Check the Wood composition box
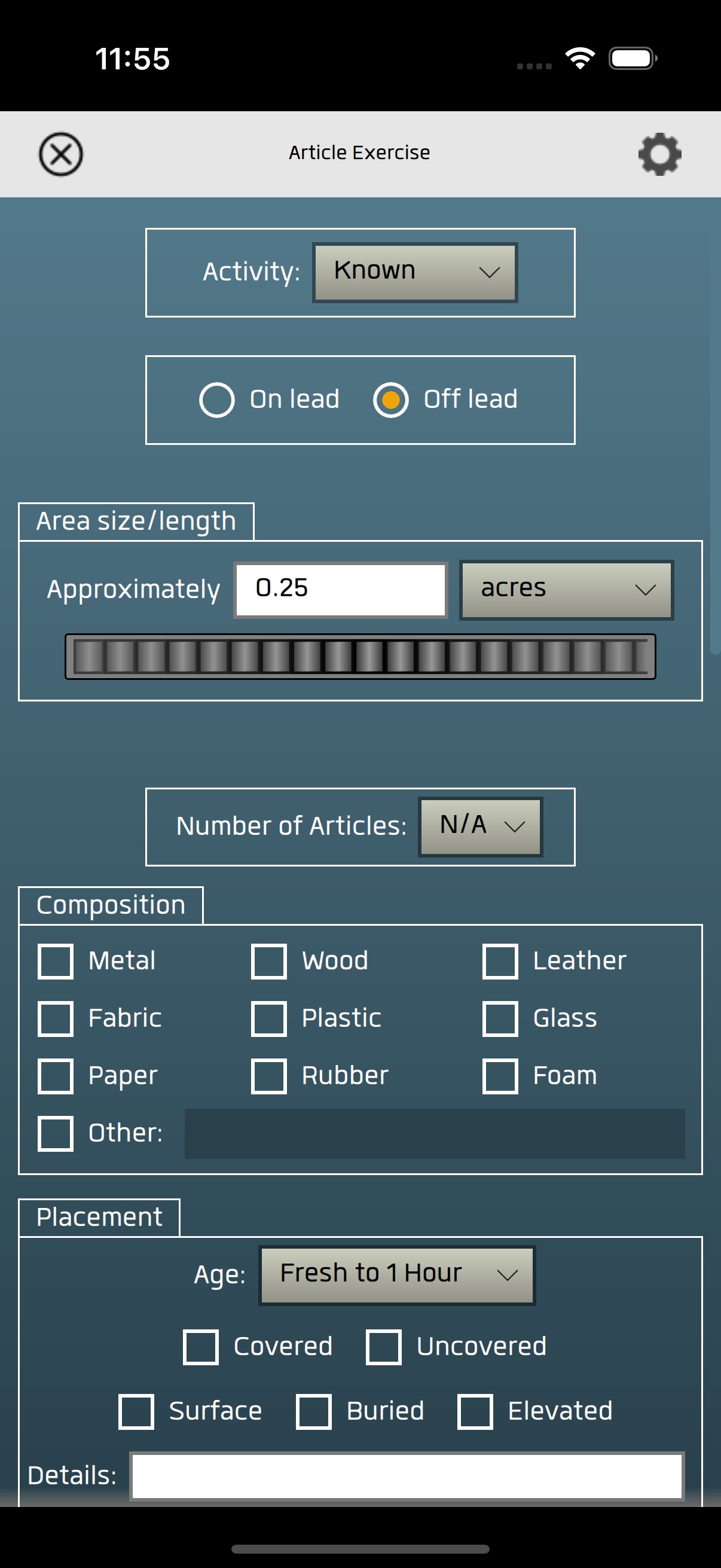Viewport: 721px width, 1568px height. pyautogui.click(x=269, y=961)
